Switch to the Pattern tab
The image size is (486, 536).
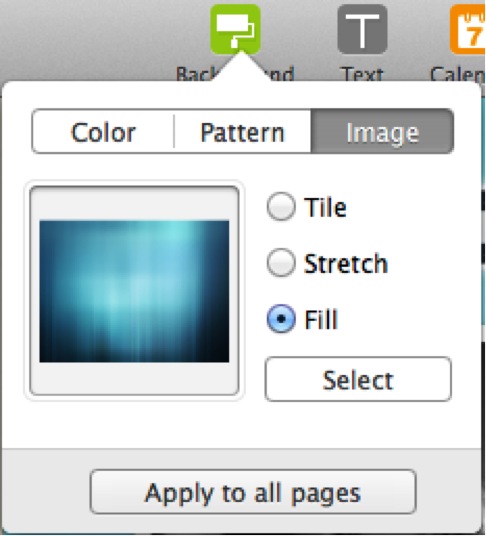pyautogui.click(x=243, y=132)
